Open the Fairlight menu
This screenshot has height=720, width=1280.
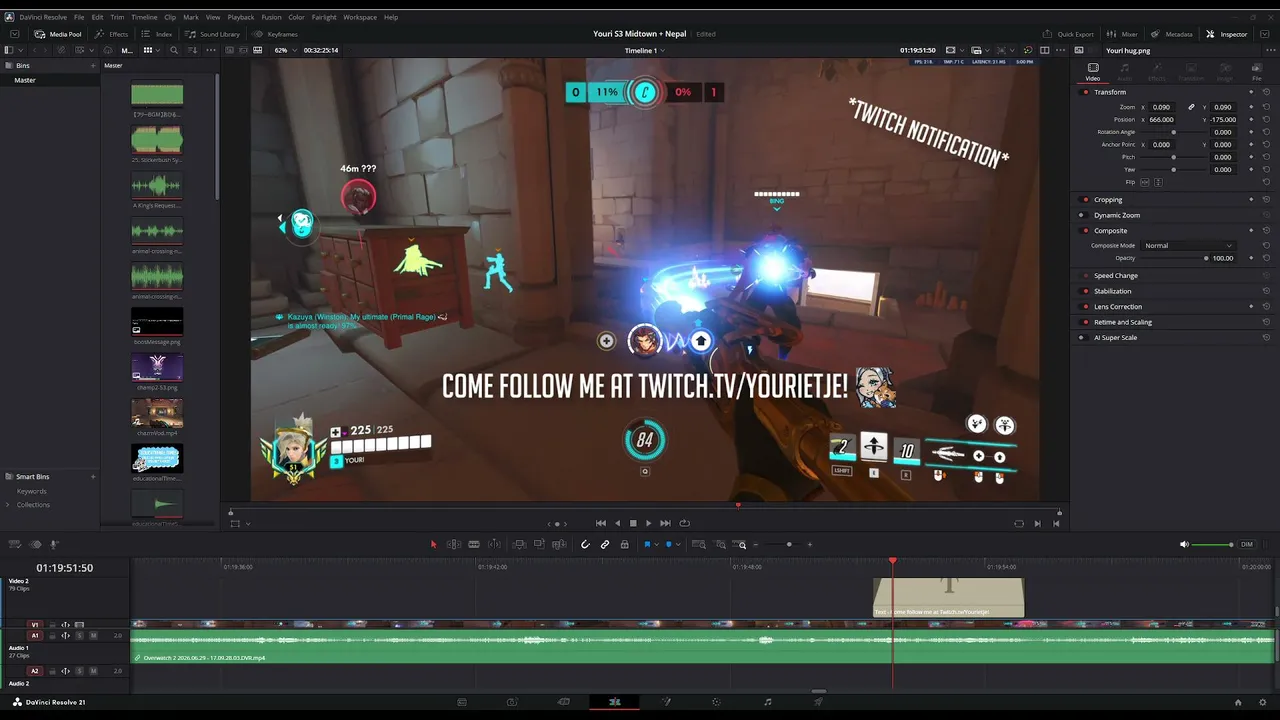pos(324,17)
